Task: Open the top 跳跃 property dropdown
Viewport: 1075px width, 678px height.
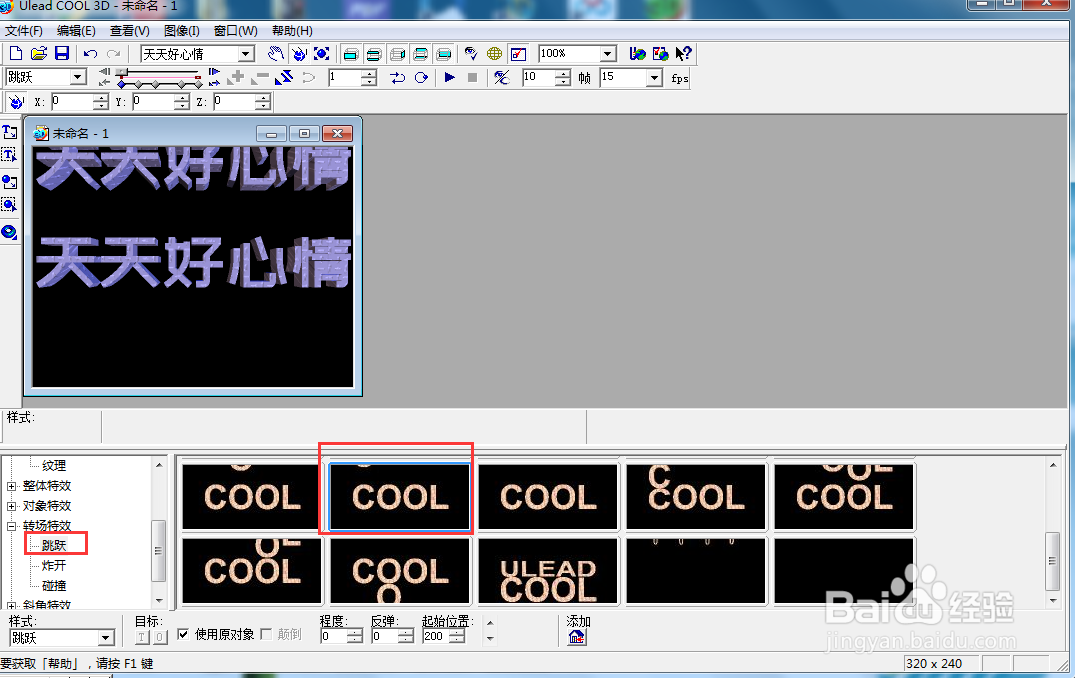Action: pos(77,77)
